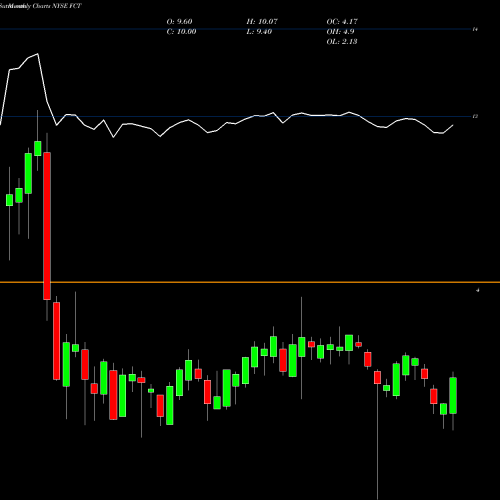
Task: Select the high price value H: 10.07
Action: [262, 22]
